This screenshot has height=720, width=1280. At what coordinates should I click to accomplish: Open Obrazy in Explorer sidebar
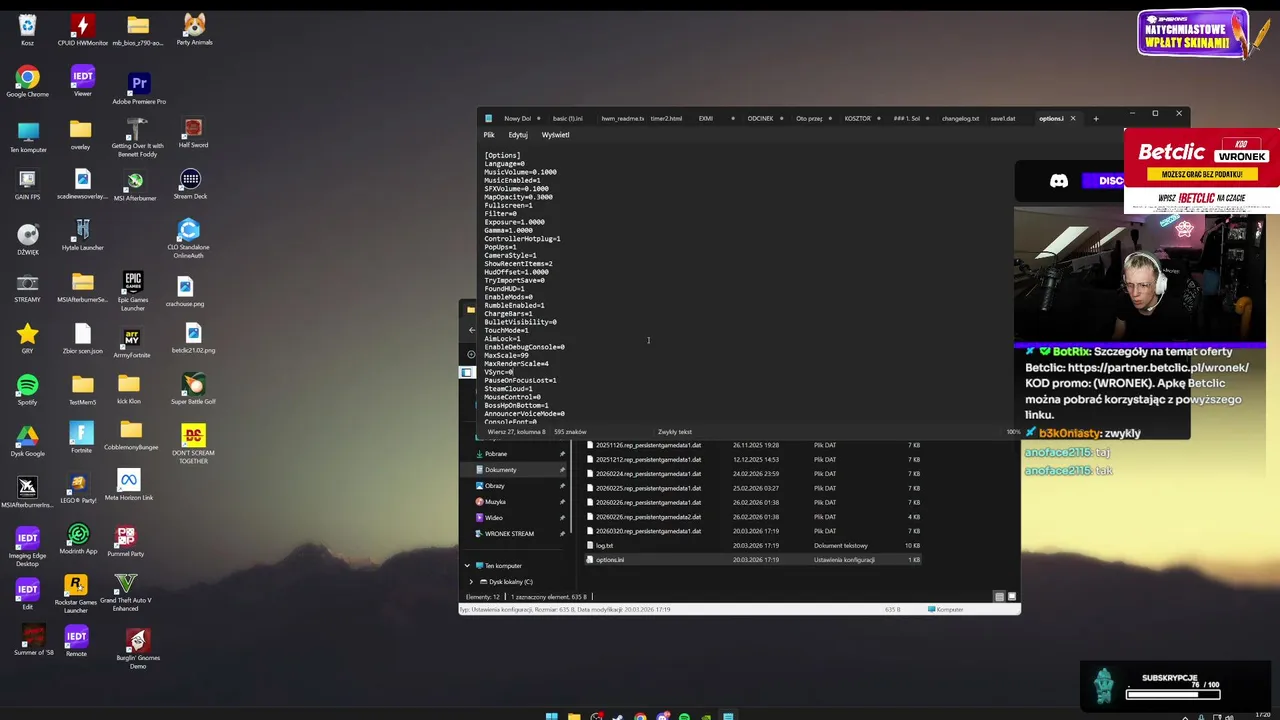[x=494, y=485]
